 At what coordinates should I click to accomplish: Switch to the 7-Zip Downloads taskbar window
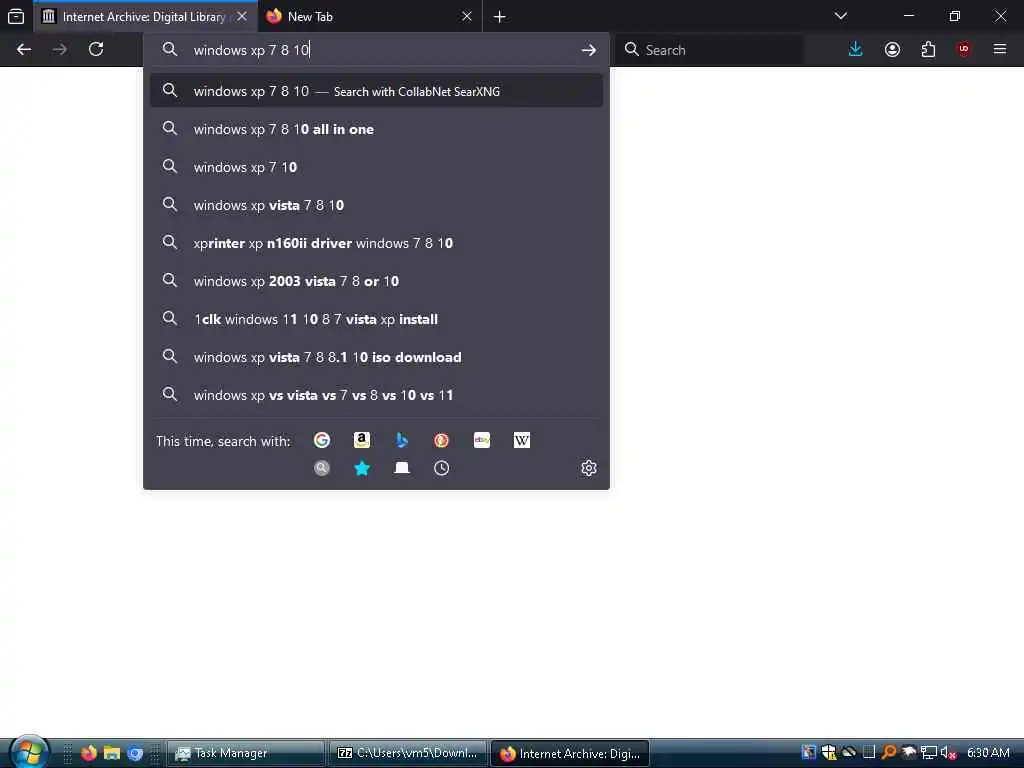[x=408, y=753]
